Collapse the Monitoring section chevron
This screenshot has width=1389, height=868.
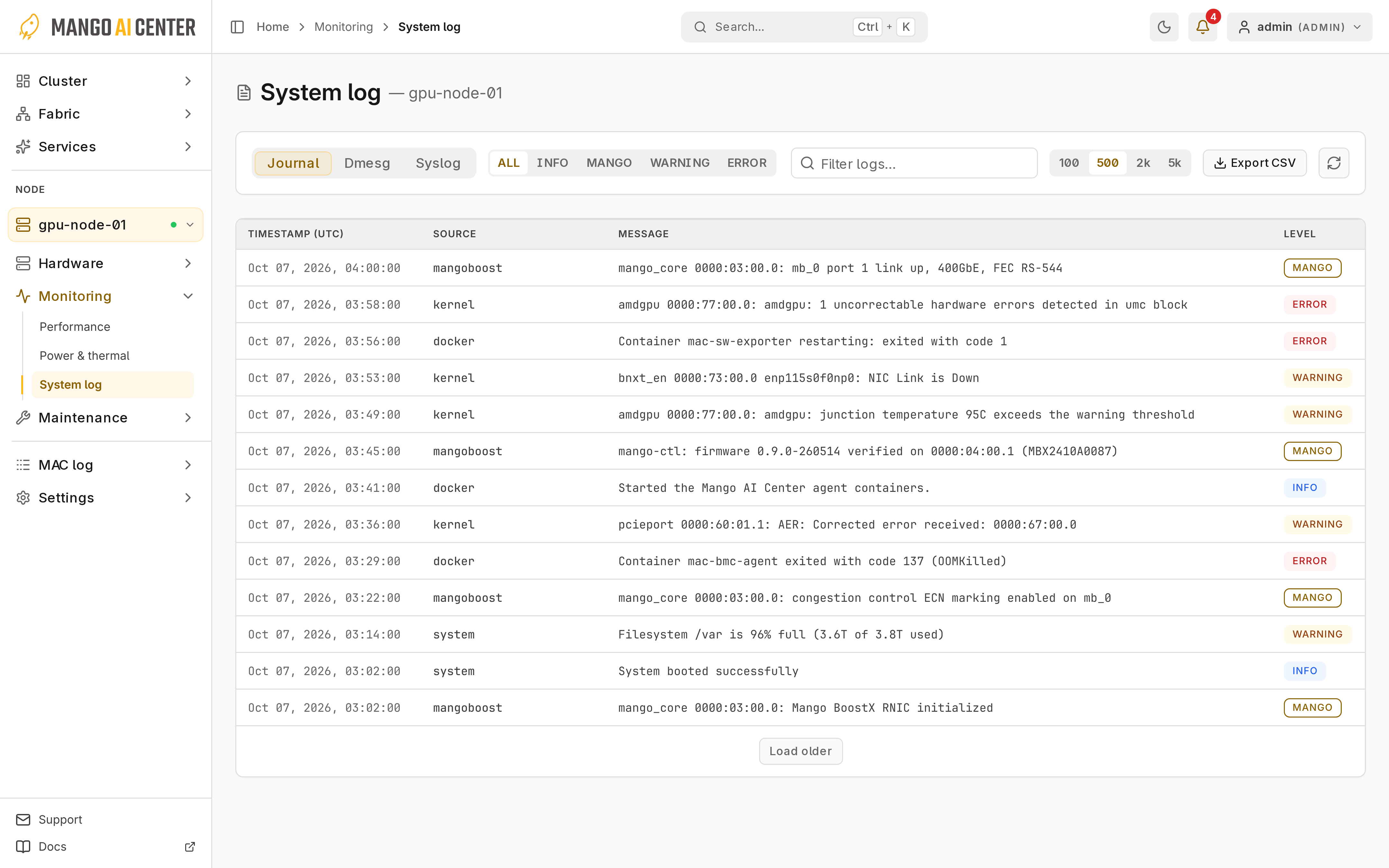[188, 296]
